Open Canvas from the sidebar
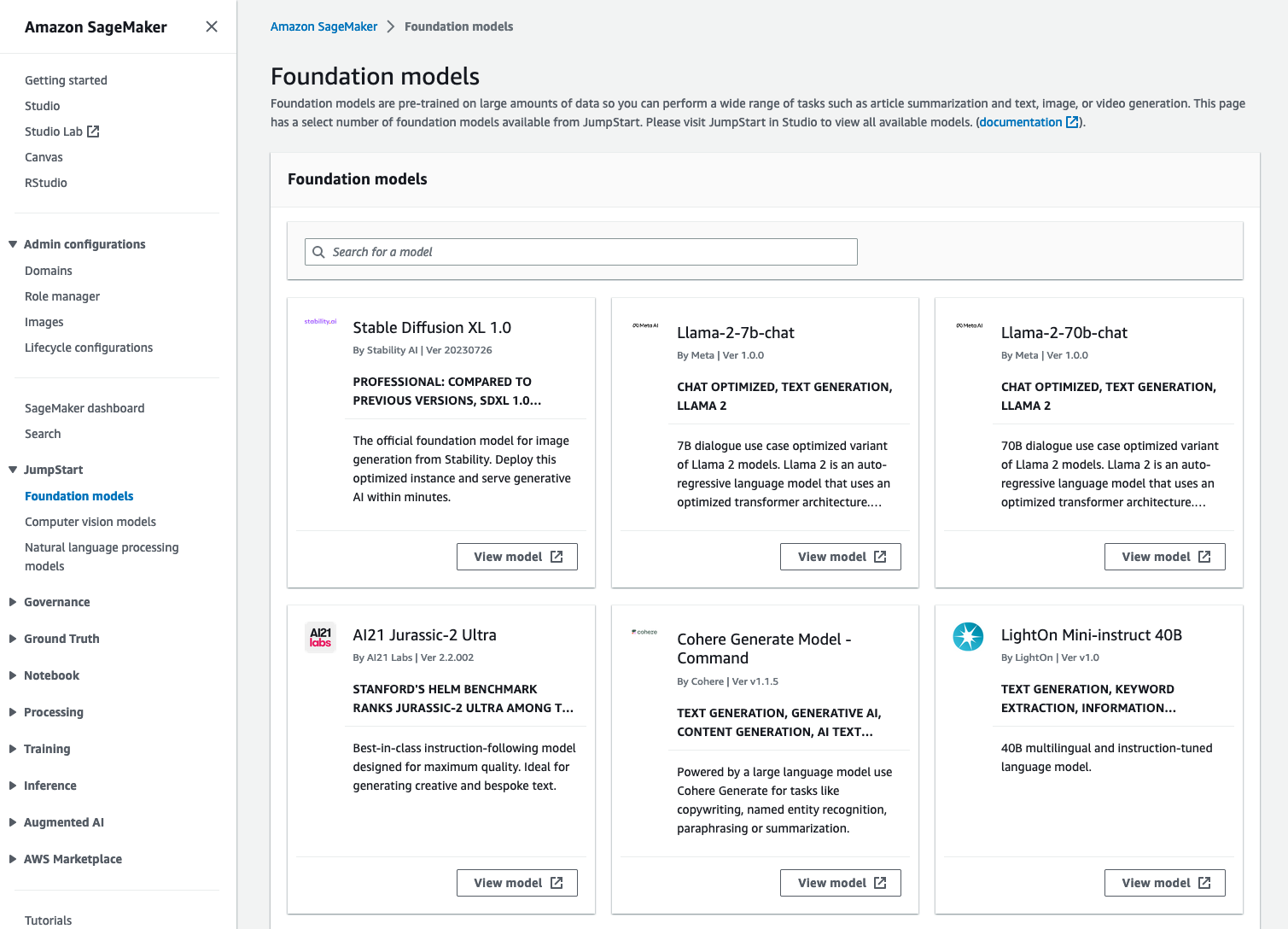Image resolution: width=1288 pixels, height=929 pixels. coord(44,157)
